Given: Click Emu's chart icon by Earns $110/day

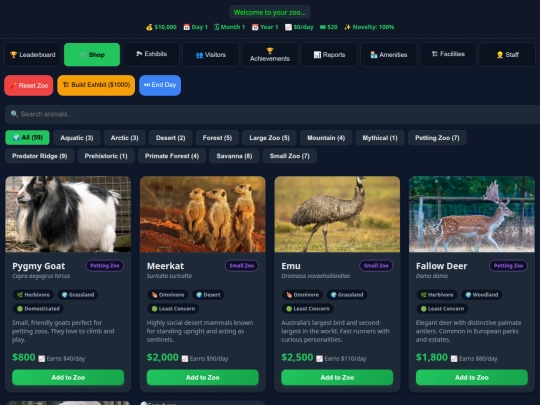Looking at the screenshot, I should (x=320, y=359).
